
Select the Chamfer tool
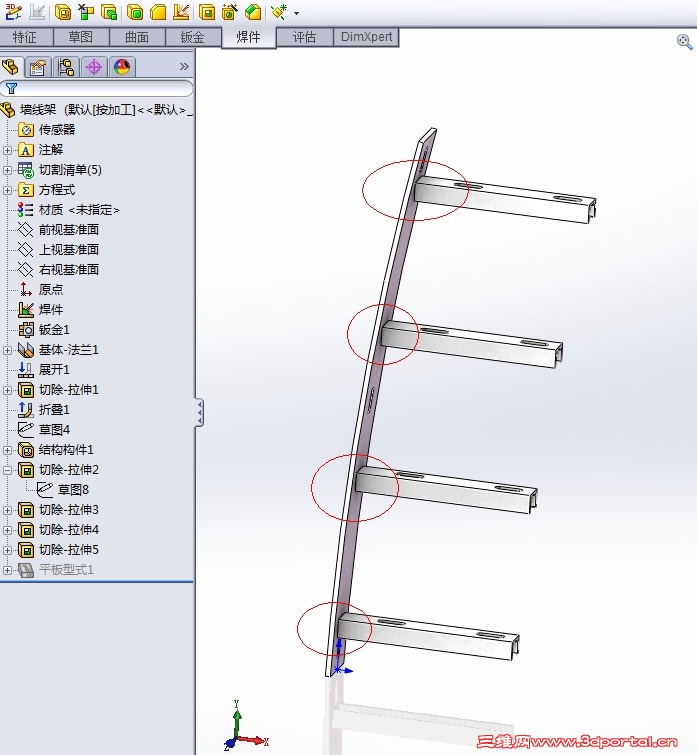253,12
